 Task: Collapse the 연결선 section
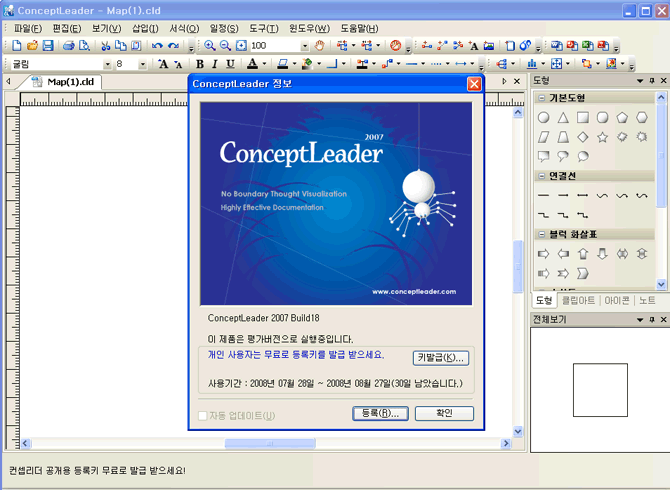(x=541, y=176)
